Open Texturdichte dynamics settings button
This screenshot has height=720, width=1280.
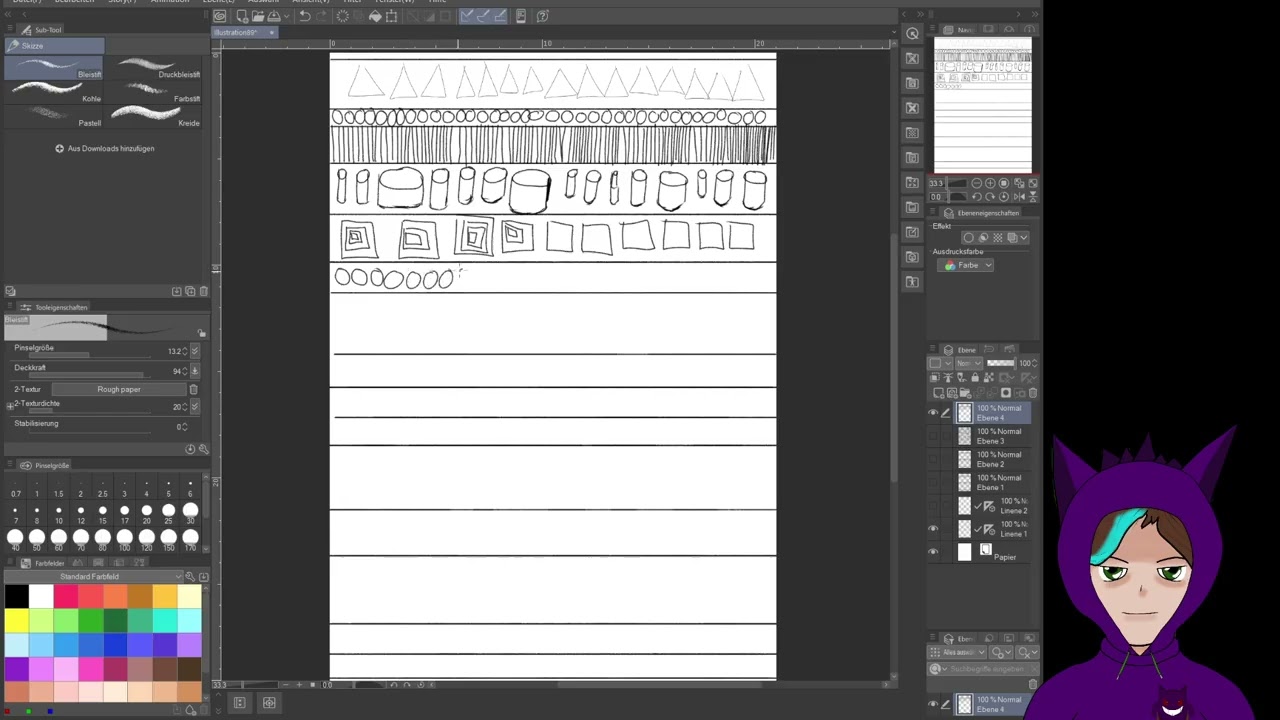pyautogui.click(x=195, y=407)
